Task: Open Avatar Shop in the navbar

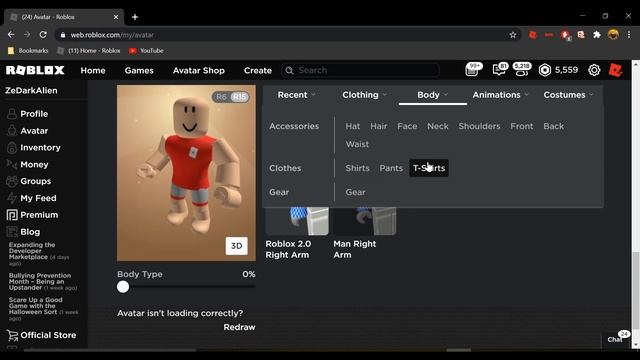Action: point(199,70)
